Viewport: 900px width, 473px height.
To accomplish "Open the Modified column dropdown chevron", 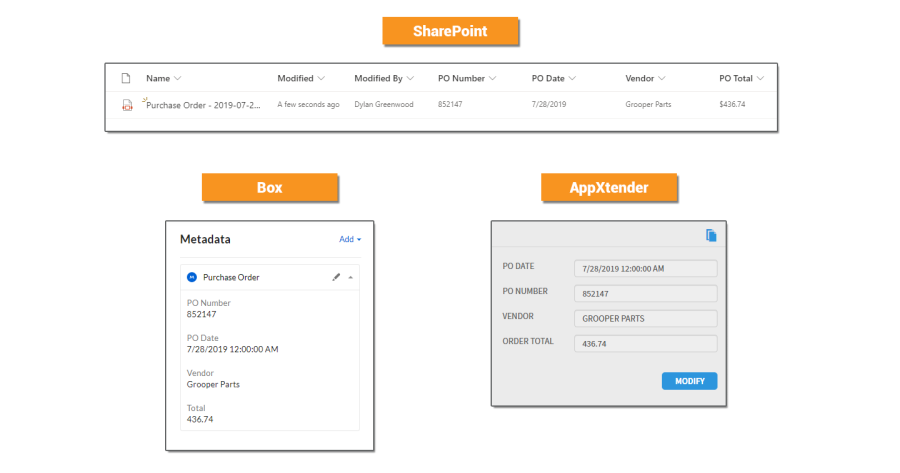I will pyautogui.click(x=321, y=78).
